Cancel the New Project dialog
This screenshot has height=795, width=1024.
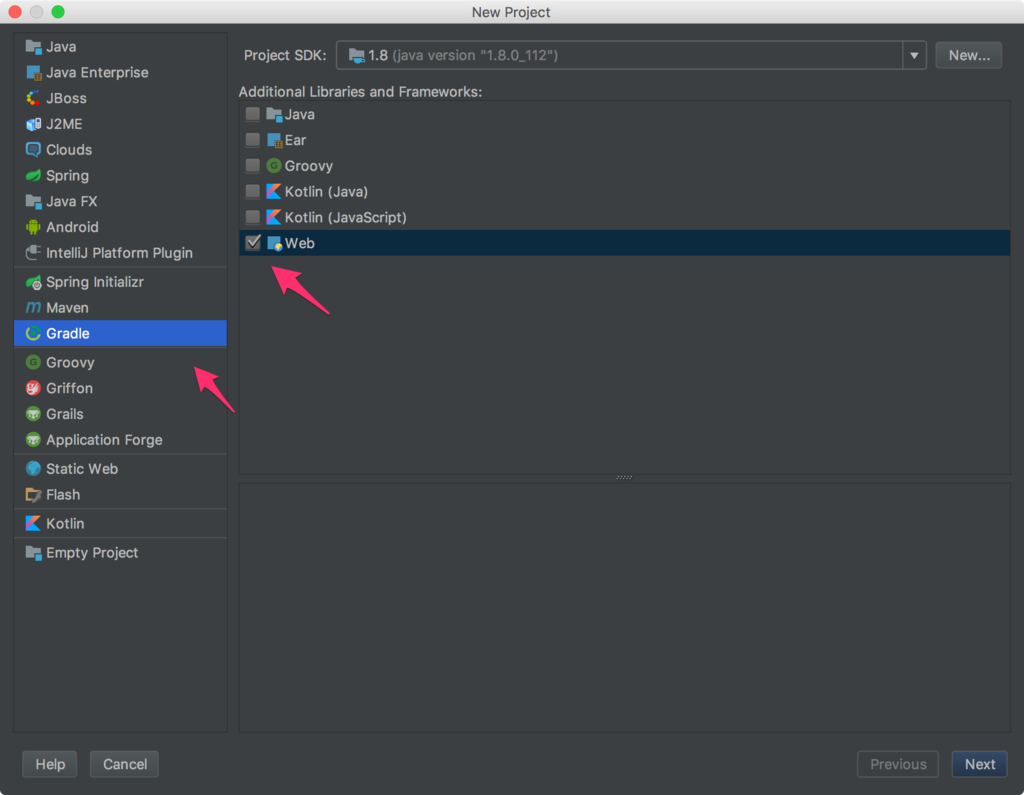click(x=124, y=764)
